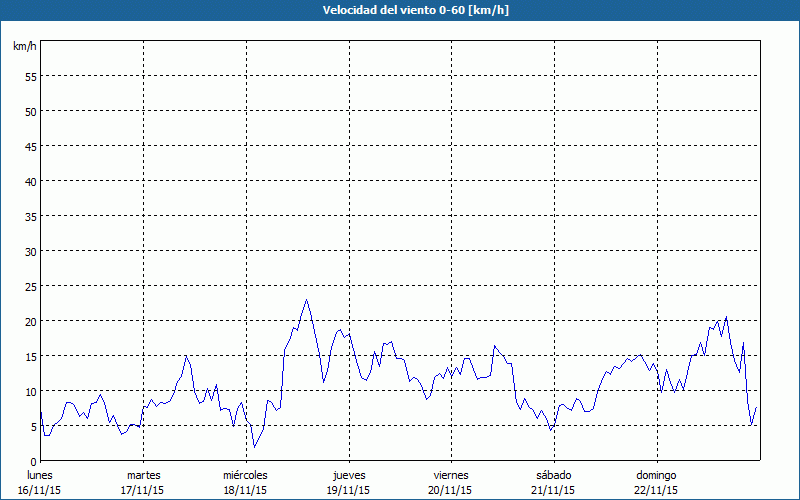
Task: Click the date label '16/11/15'
Action: pyautogui.click(x=40, y=490)
